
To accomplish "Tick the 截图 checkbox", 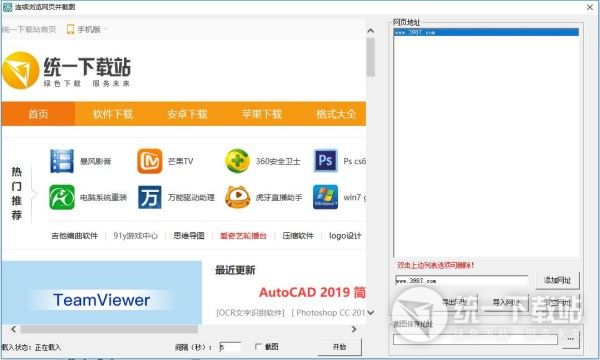I will click(258, 347).
